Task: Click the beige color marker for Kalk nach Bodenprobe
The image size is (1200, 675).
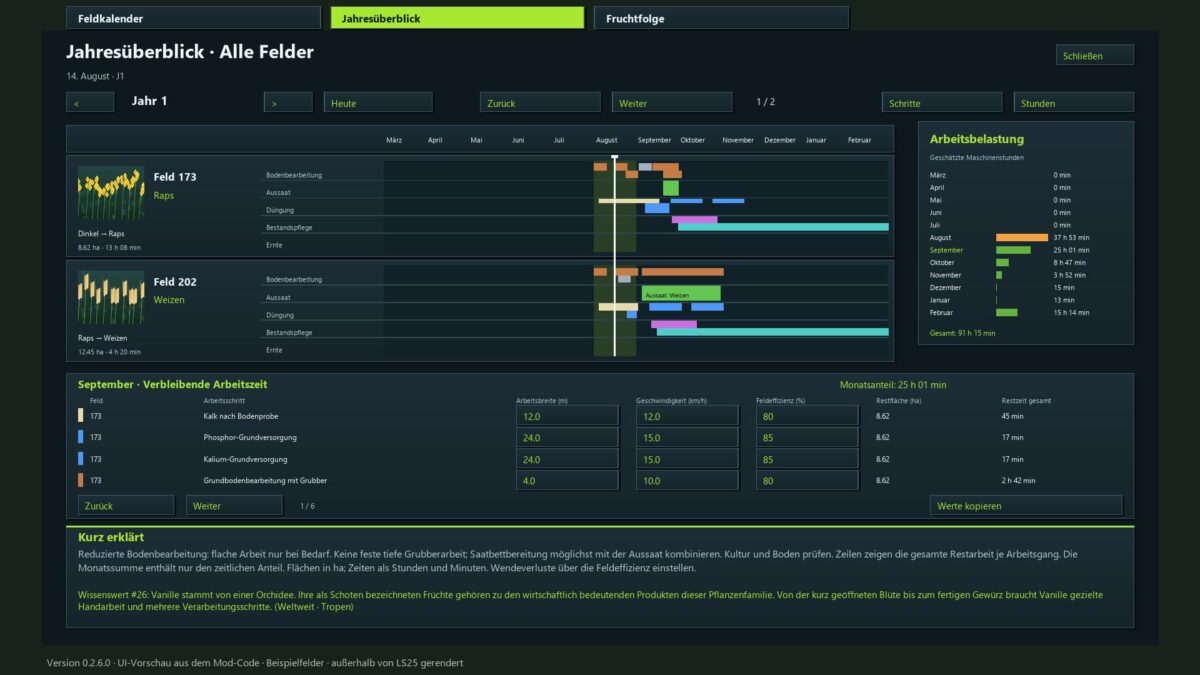Action: 81,416
